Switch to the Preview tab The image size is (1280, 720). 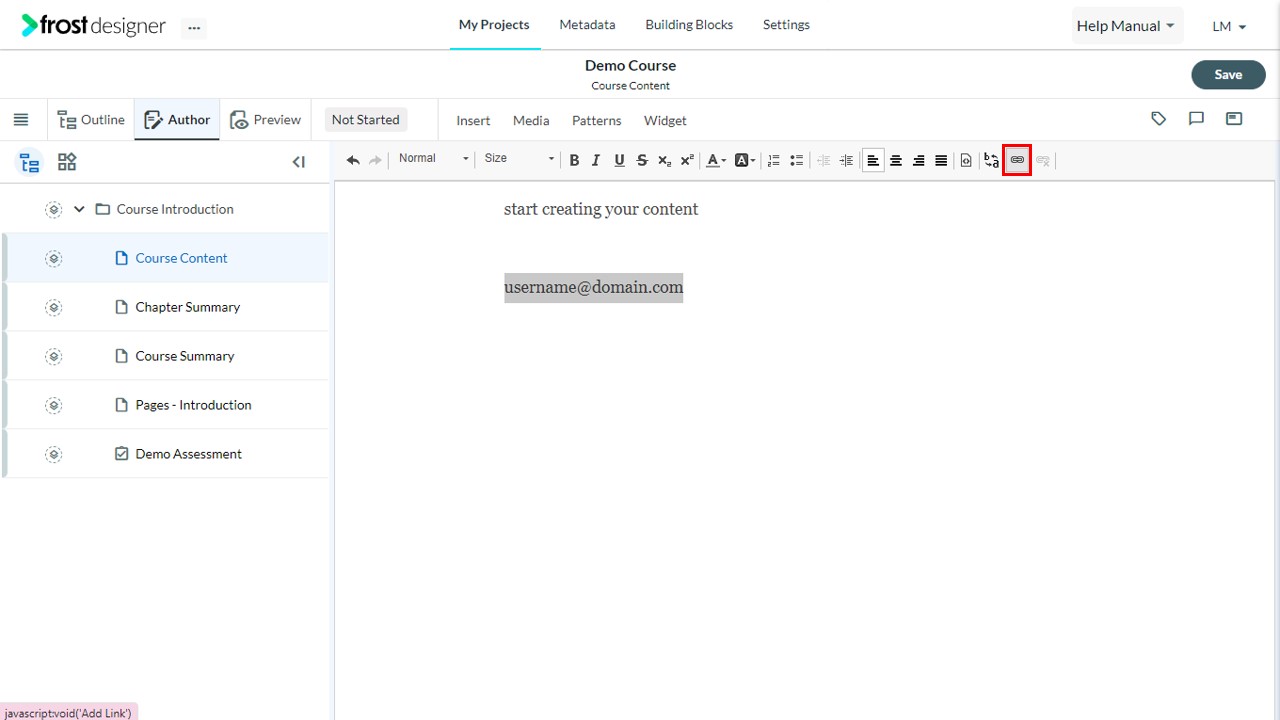[x=265, y=120]
